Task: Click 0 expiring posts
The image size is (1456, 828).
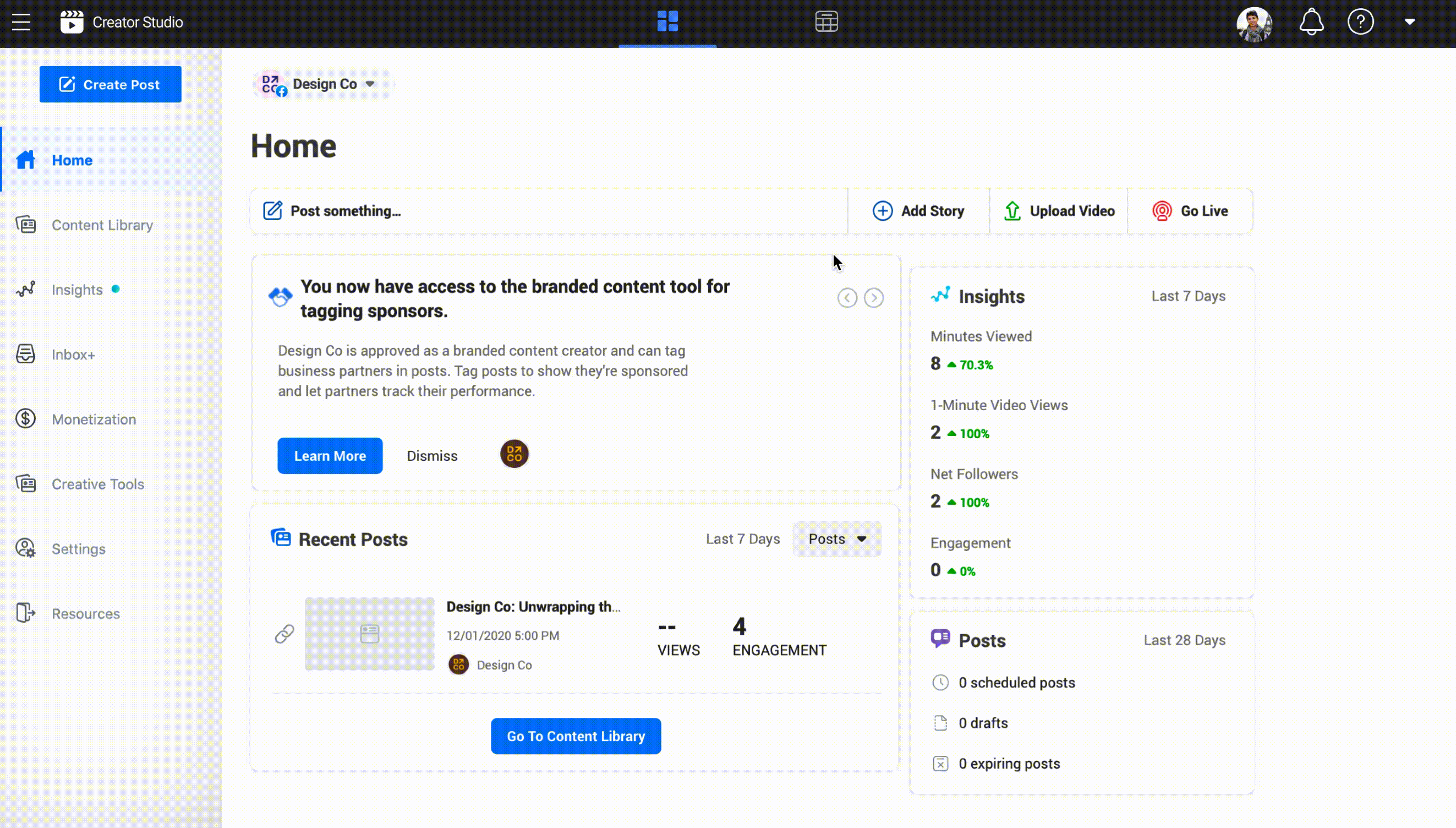Action: click(x=1009, y=764)
